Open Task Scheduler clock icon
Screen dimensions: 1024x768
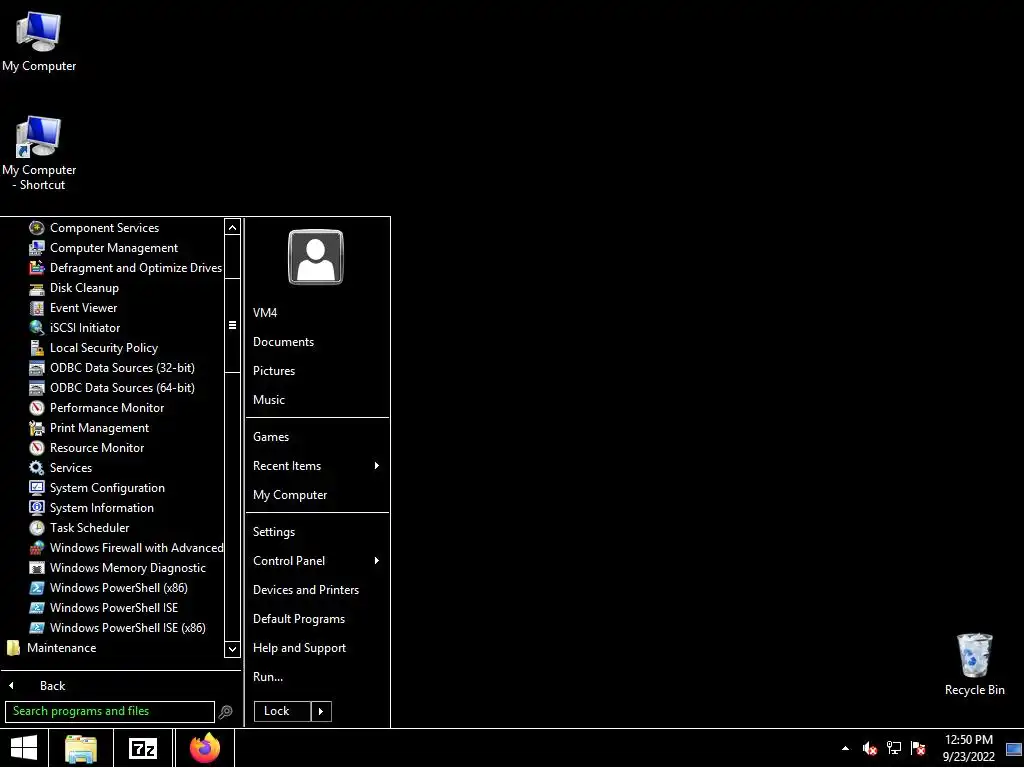(37, 528)
